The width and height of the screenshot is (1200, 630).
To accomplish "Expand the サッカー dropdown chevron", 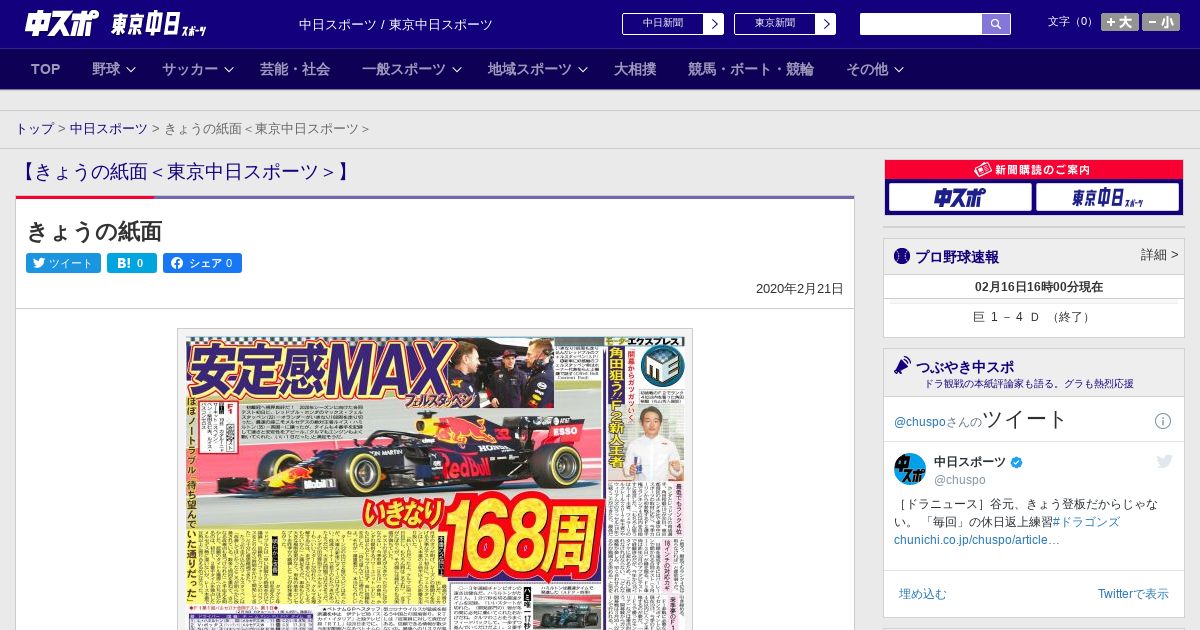I will click(x=229, y=69).
